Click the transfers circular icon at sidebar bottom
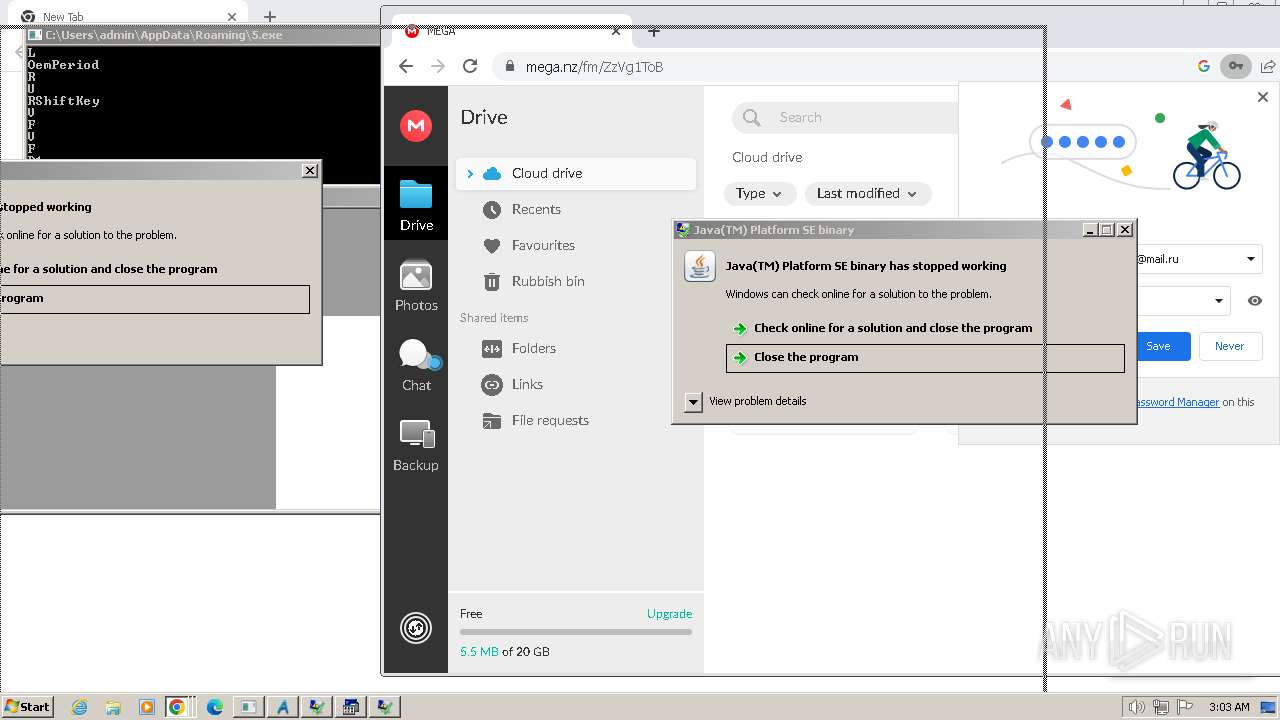1280x720 pixels. point(416,627)
